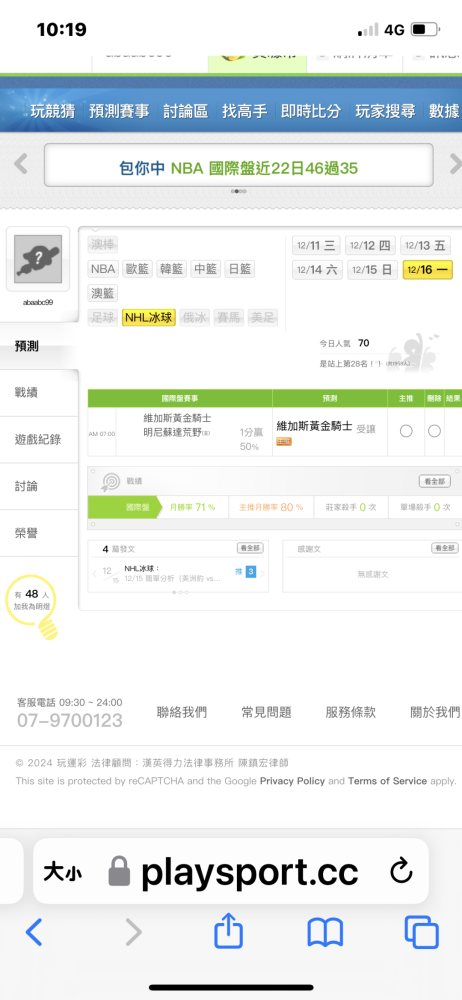
Task: Select the NHL冰球 league filter
Action: (149, 318)
